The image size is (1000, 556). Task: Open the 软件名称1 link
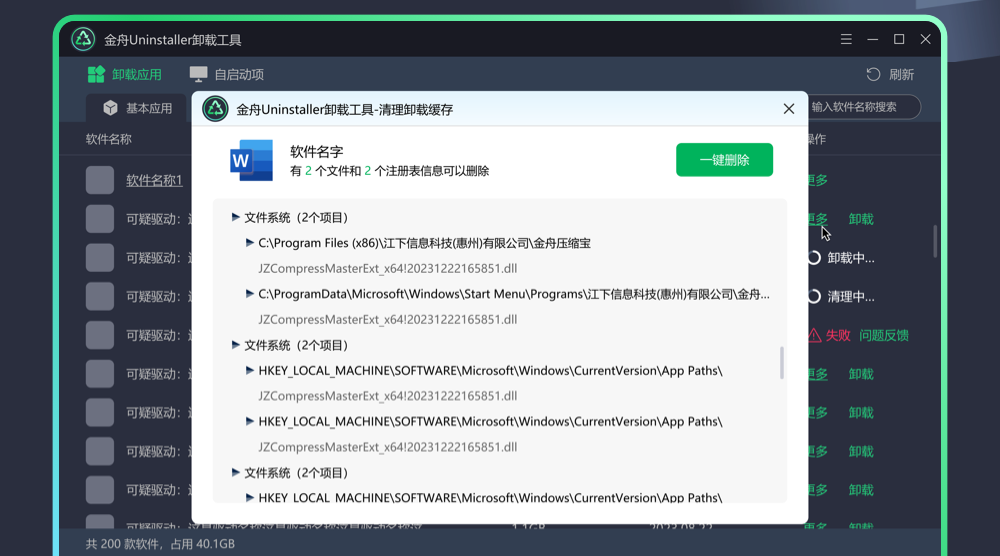click(x=154, y=180)
